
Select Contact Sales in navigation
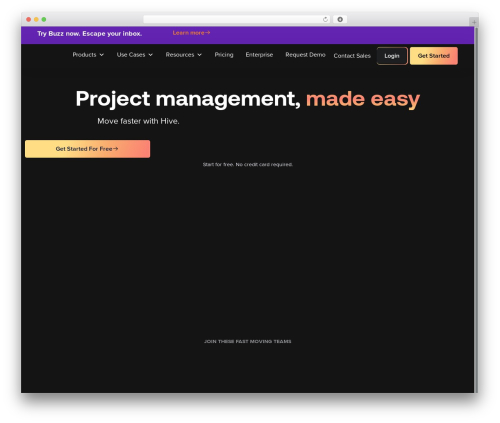[x=352, y=56]
